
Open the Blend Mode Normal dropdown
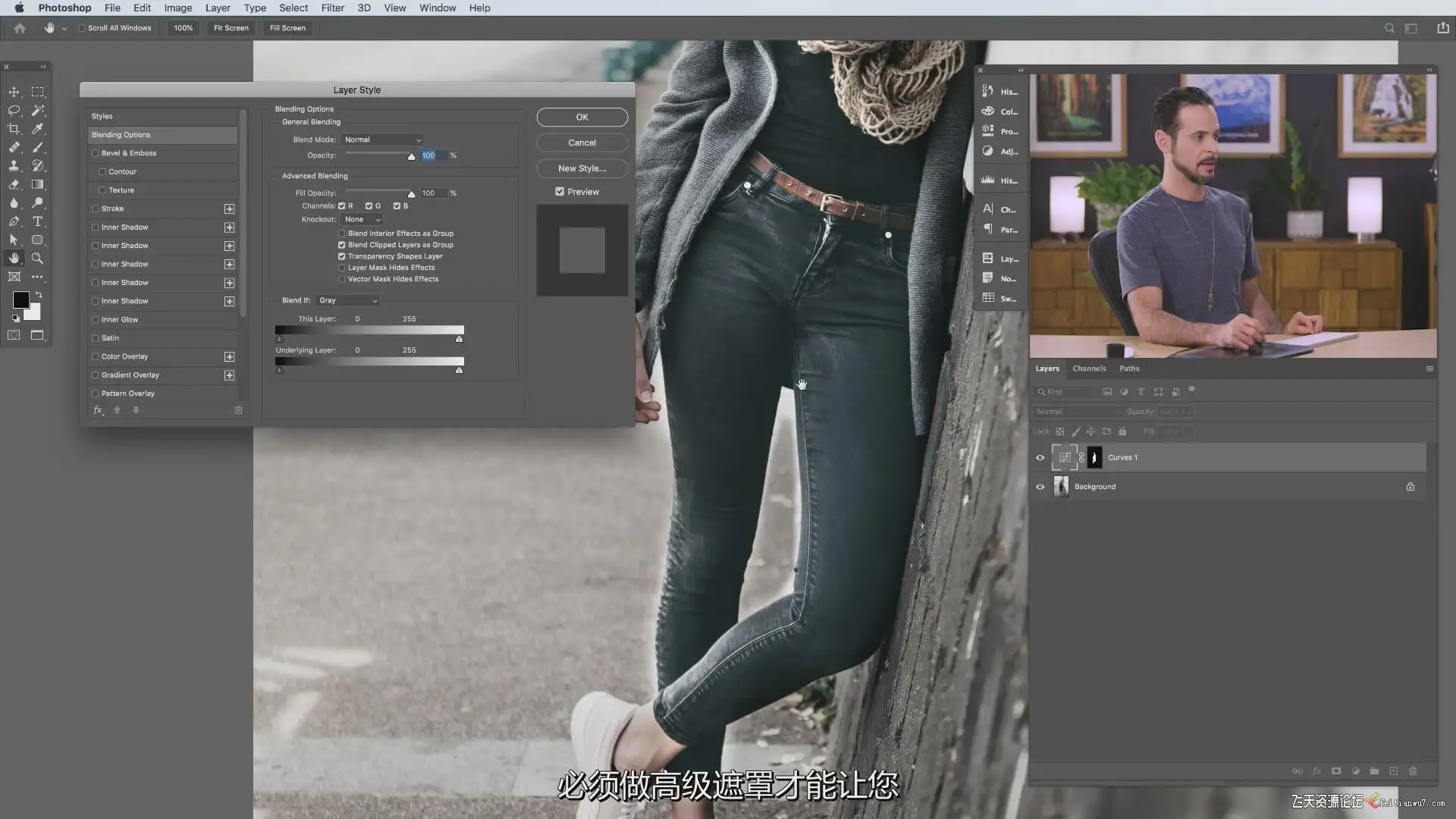pos(382,140)
